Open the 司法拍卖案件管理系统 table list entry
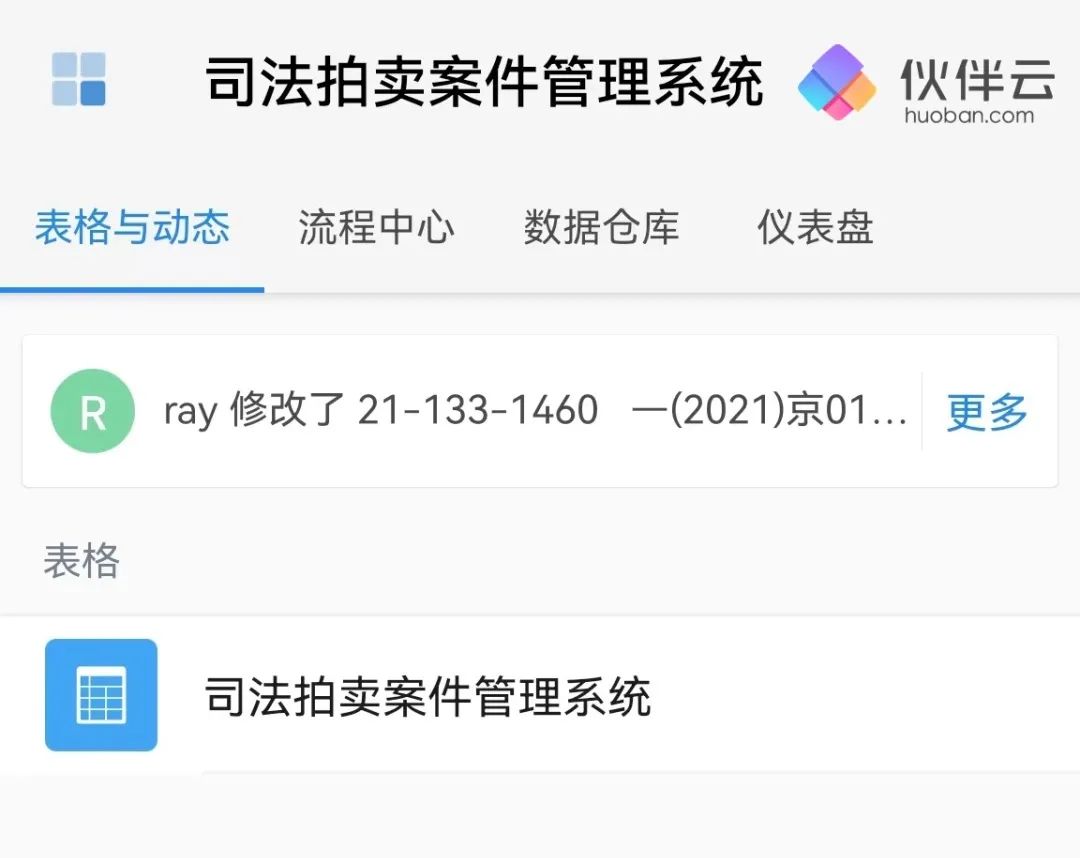The height and width of the screenshot is (858, 1080). point(428,696)
